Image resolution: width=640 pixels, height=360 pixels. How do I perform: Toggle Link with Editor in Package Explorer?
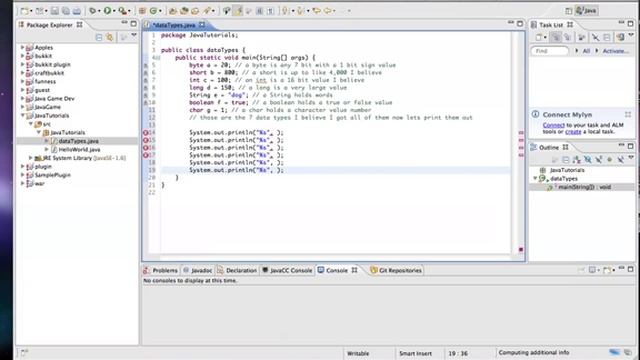coord(110,38)
